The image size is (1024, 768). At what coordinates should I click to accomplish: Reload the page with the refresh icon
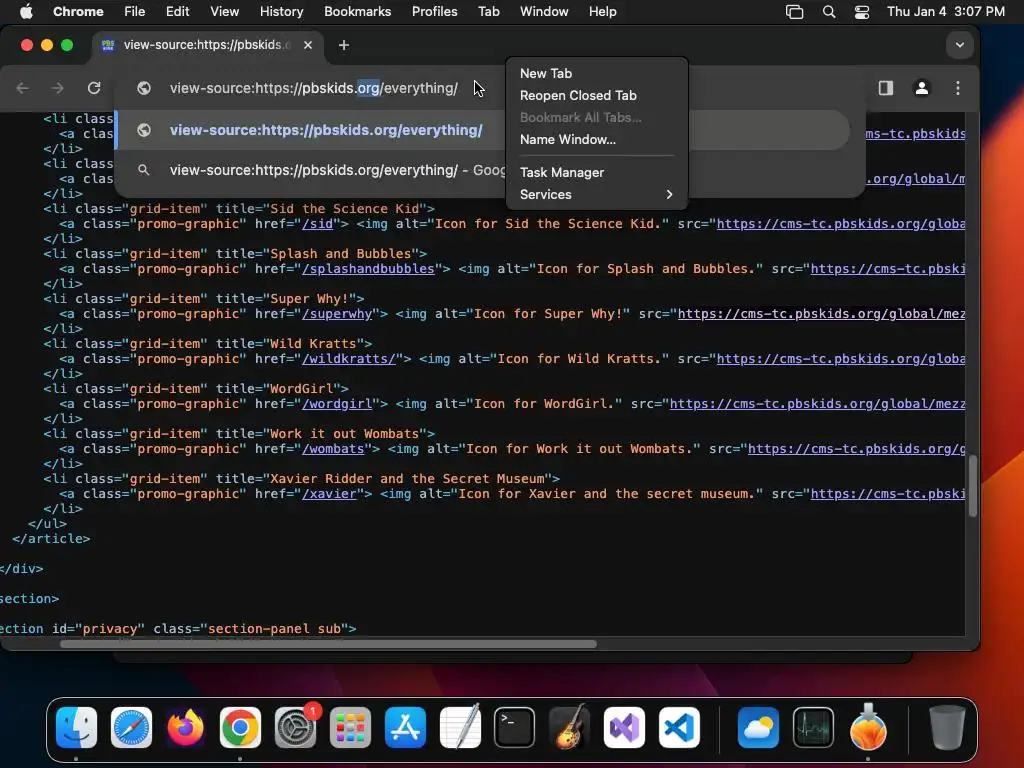[94, 88]
